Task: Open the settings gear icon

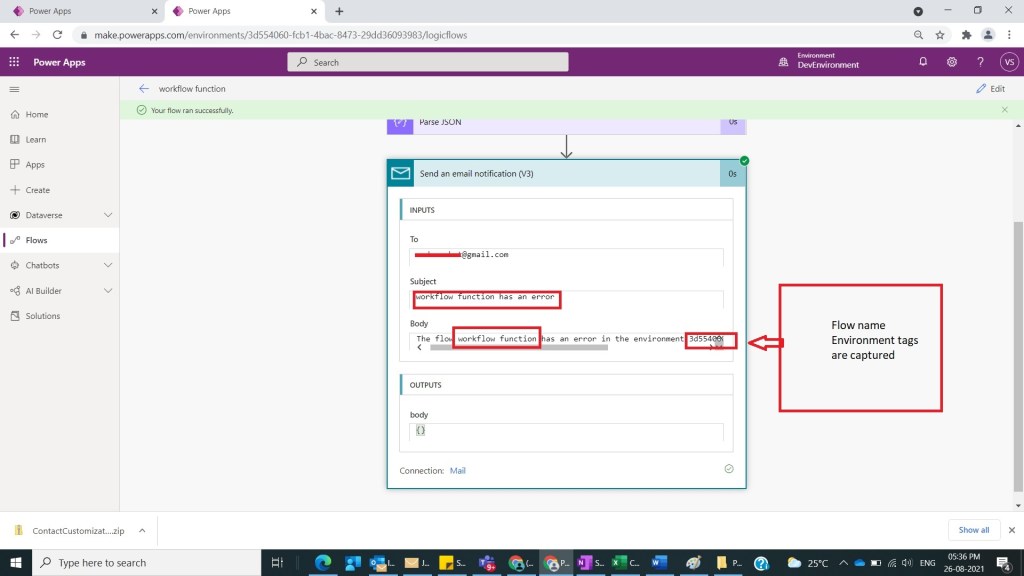Action: point(952,62)
